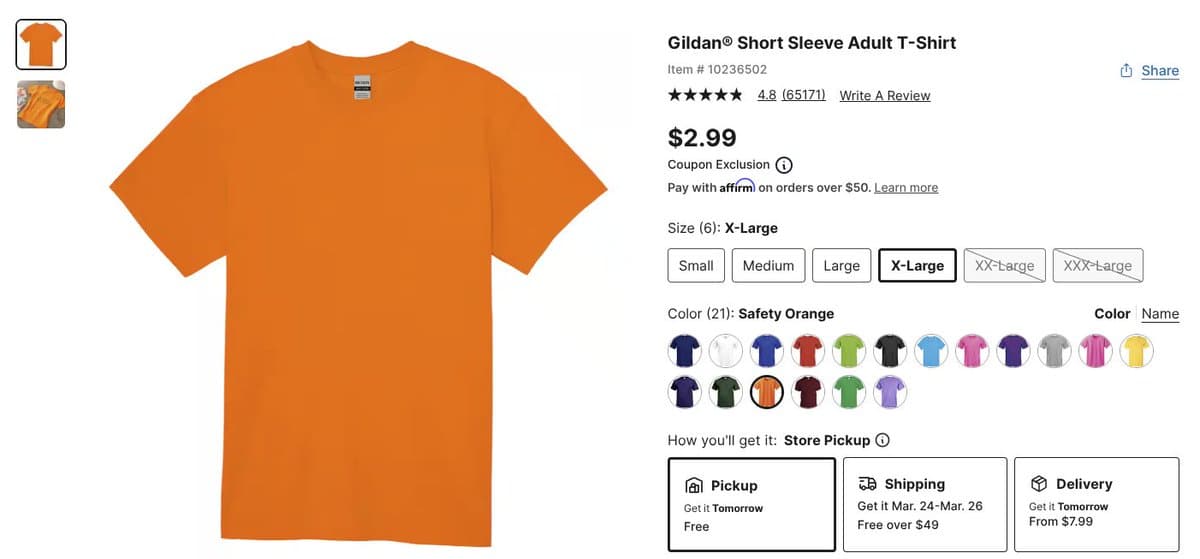Pick the black shirt color swatch
Screen dimensions: 1200x559
tap(890, 351)
